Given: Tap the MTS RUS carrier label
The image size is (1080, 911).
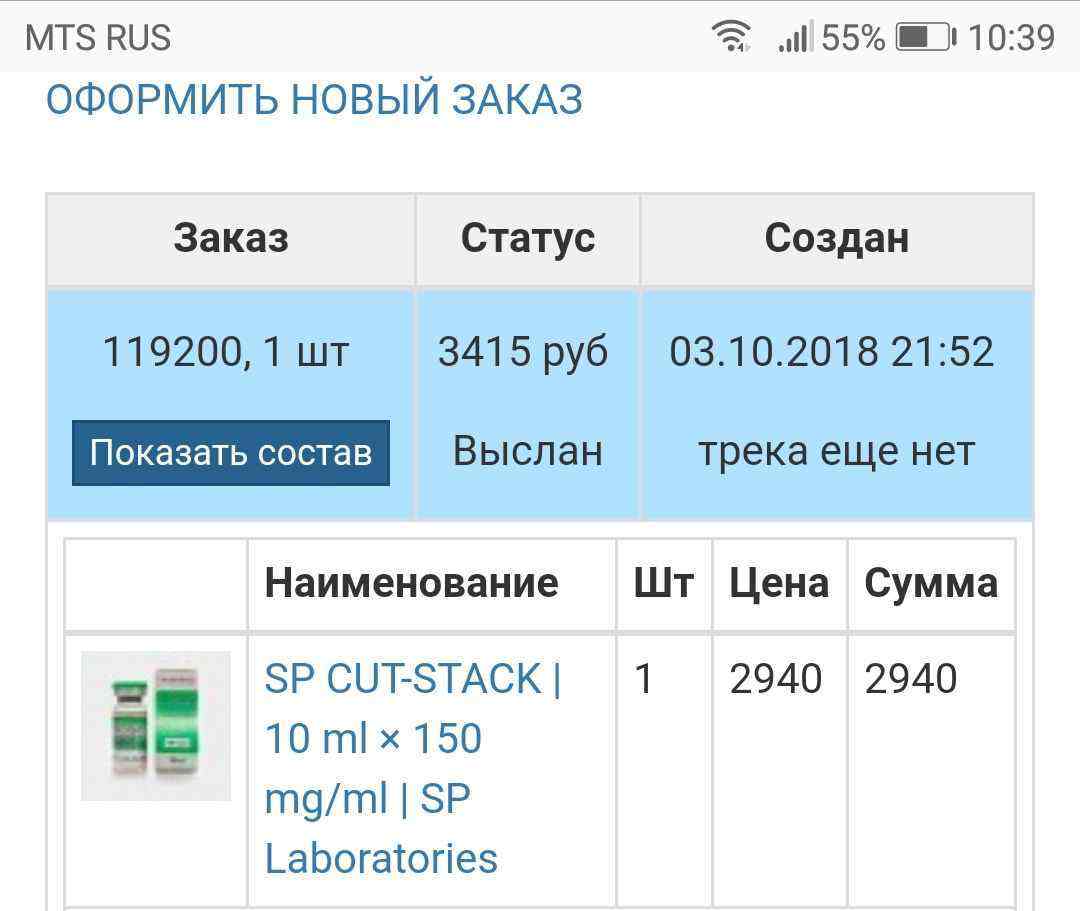Looking at the screenshot, I should click(x=98, y=38).
